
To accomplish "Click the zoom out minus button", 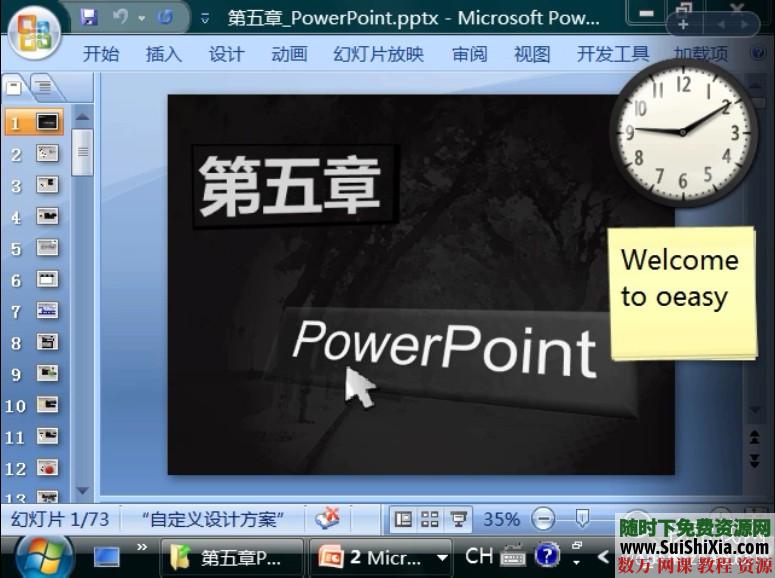I will tap(543, 519).
